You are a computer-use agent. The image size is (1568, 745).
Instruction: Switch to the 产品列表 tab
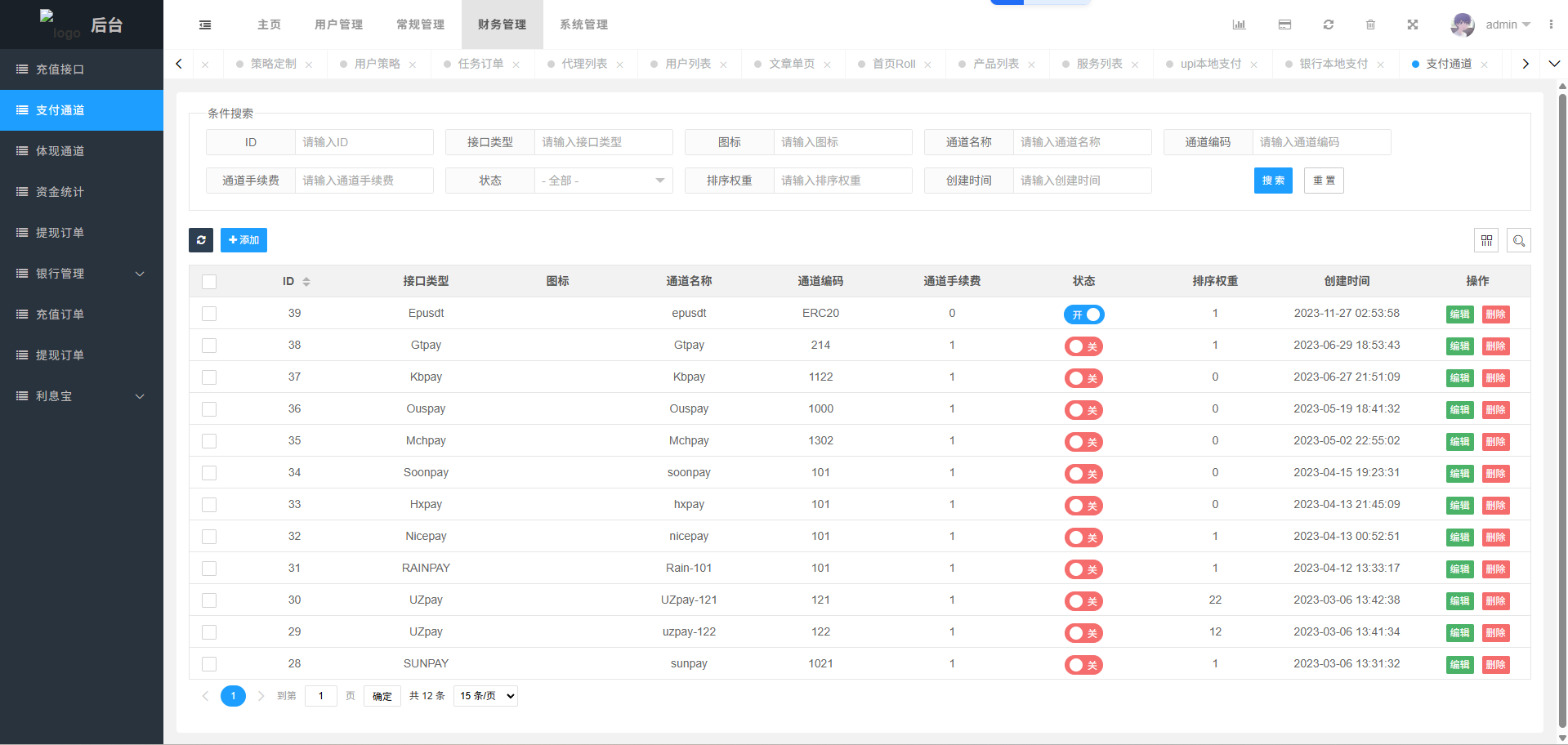(x=995, y=64)
